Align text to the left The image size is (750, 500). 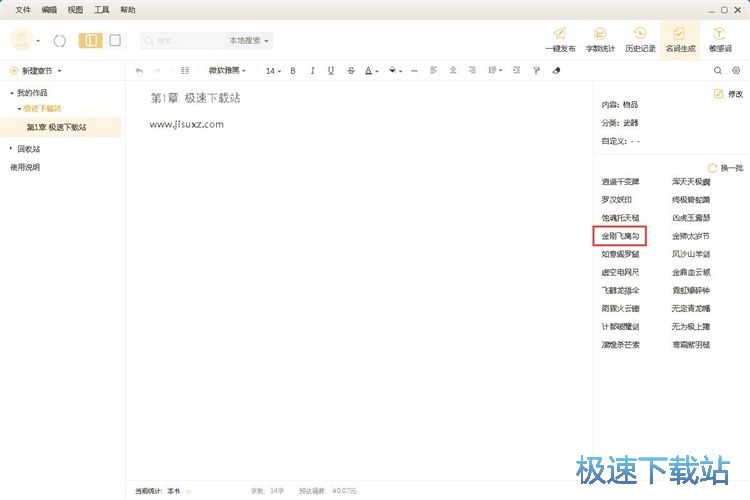(433, 70)
